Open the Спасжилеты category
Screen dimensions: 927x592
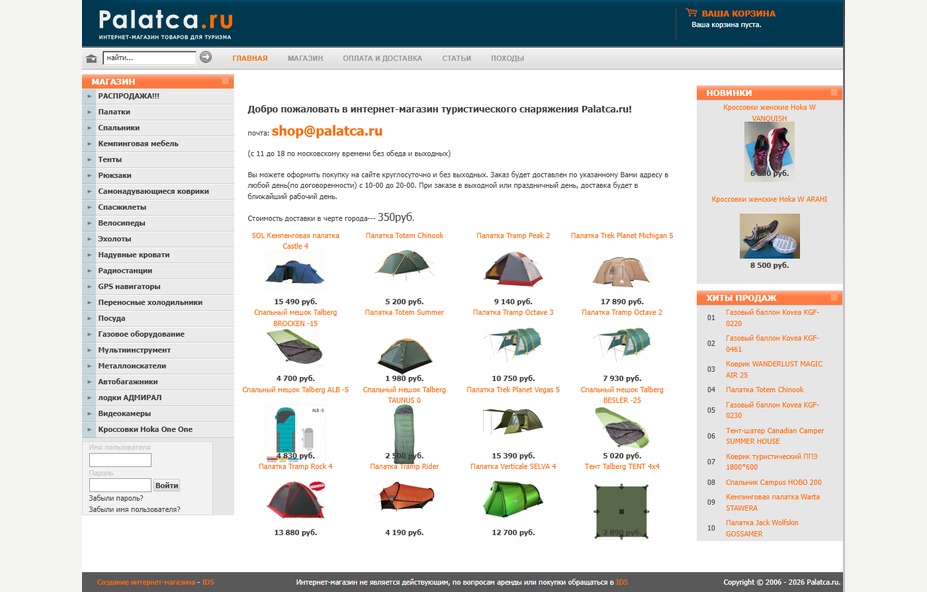click(122, 208)
